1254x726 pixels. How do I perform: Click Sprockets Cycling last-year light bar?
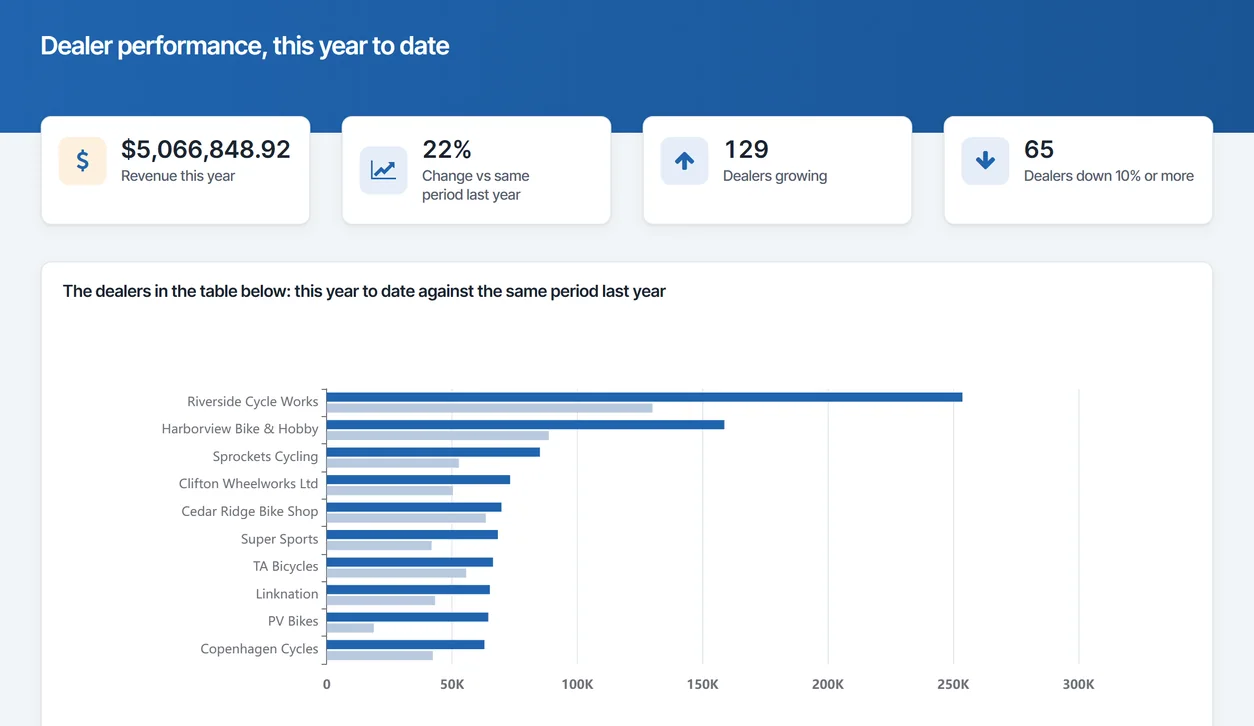point(393,463)
